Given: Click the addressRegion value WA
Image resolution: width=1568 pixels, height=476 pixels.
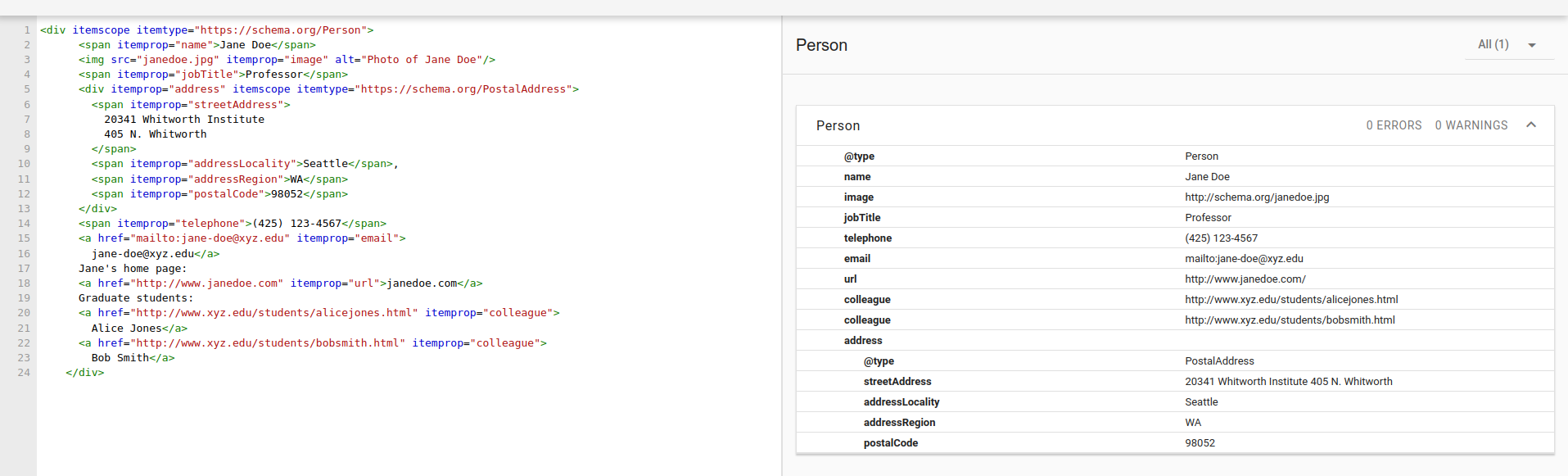Looking at the screenshot, I should coord(1193,423).
